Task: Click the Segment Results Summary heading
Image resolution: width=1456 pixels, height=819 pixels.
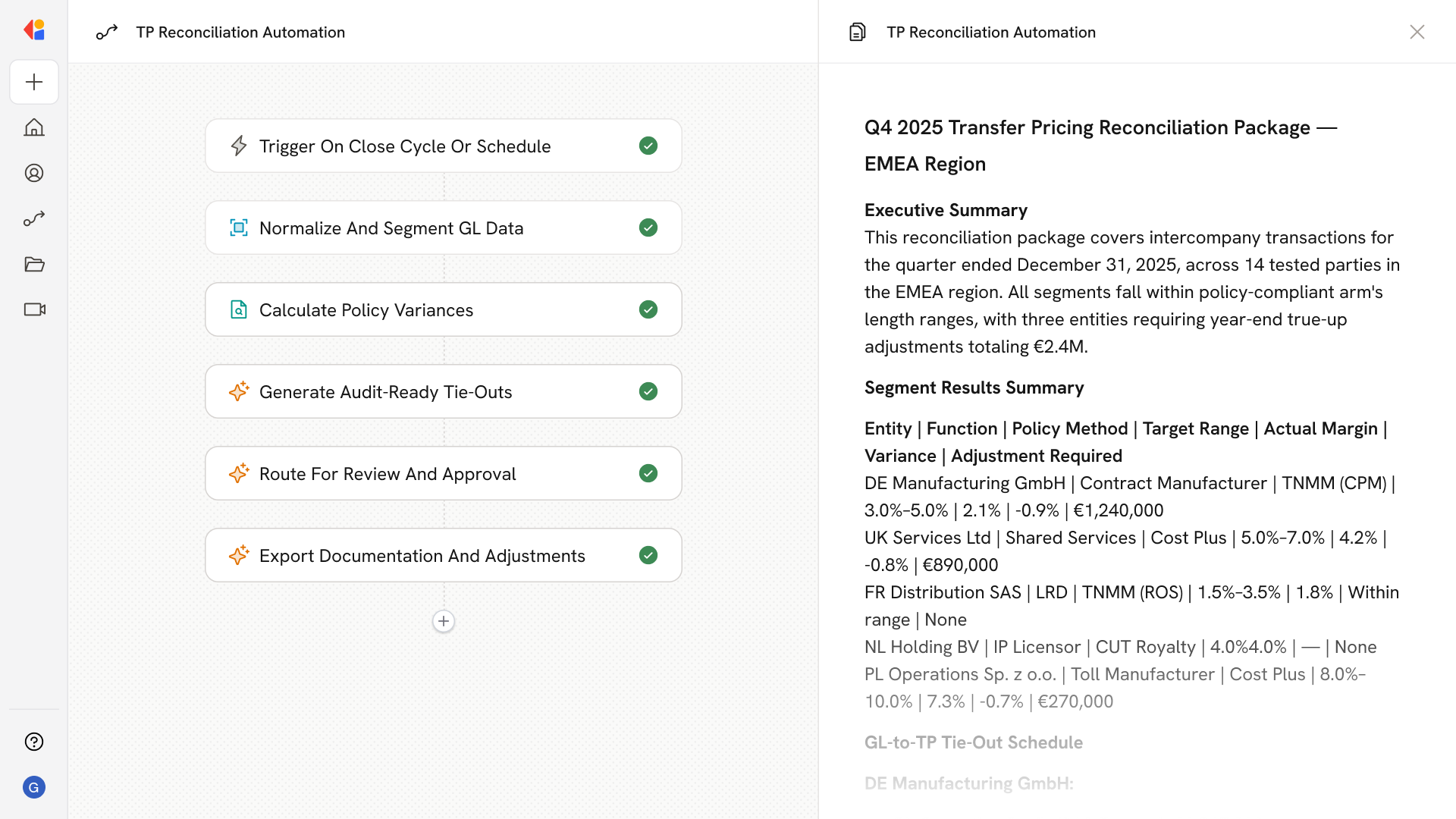Action: [974, 388]
